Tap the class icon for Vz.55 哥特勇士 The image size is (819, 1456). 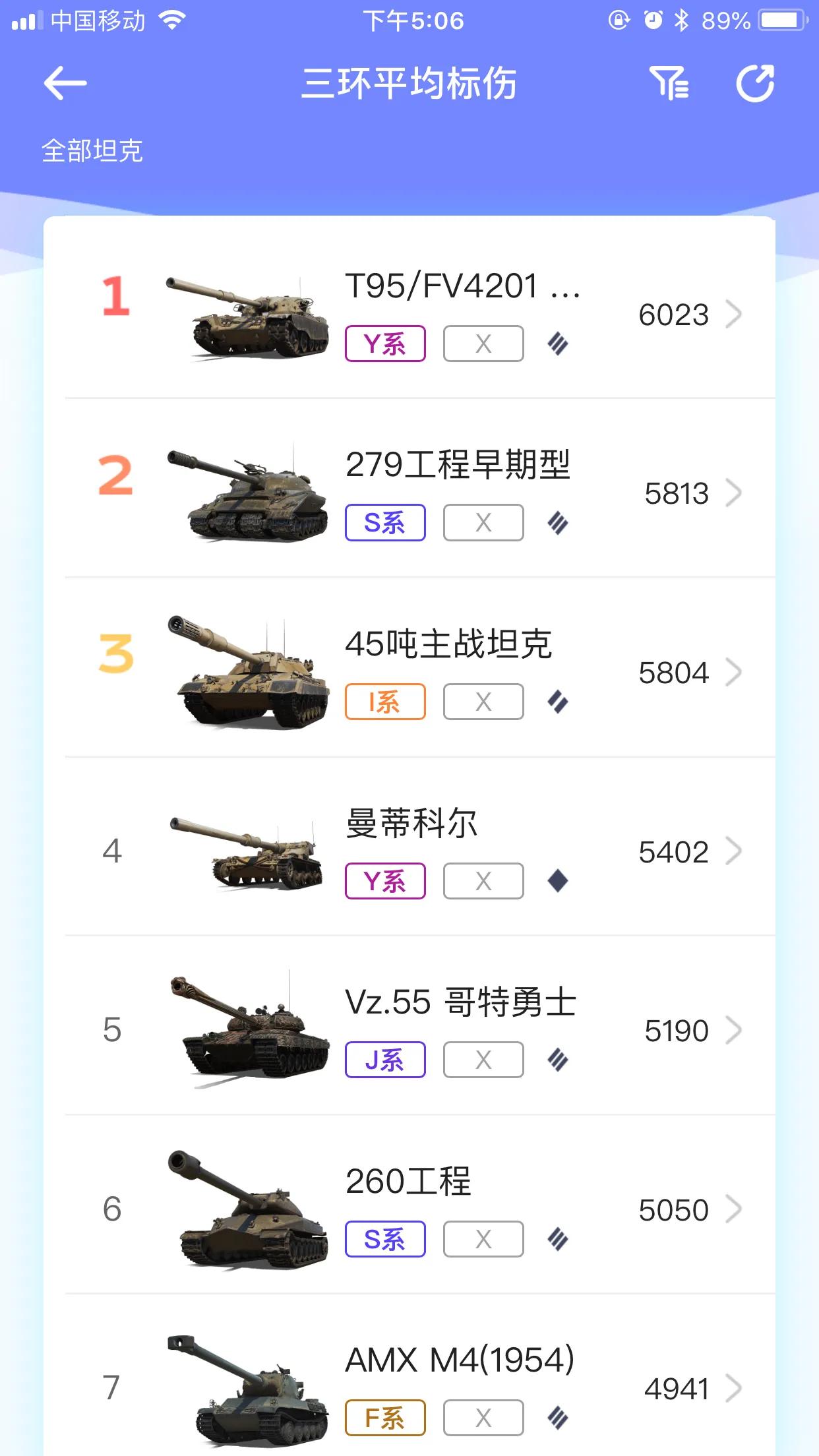point(558,1060)
